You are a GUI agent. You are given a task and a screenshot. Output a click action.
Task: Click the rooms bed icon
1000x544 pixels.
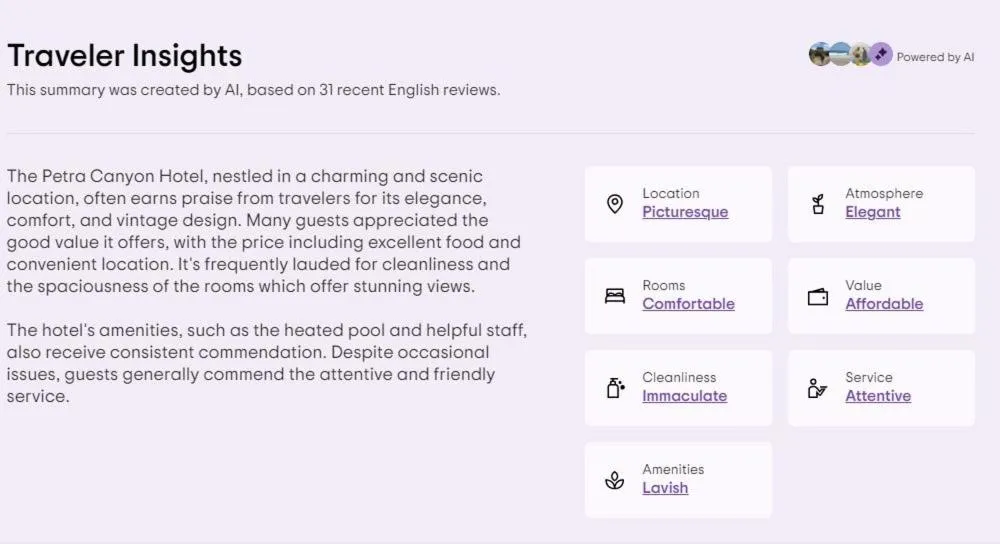point(615,296)
